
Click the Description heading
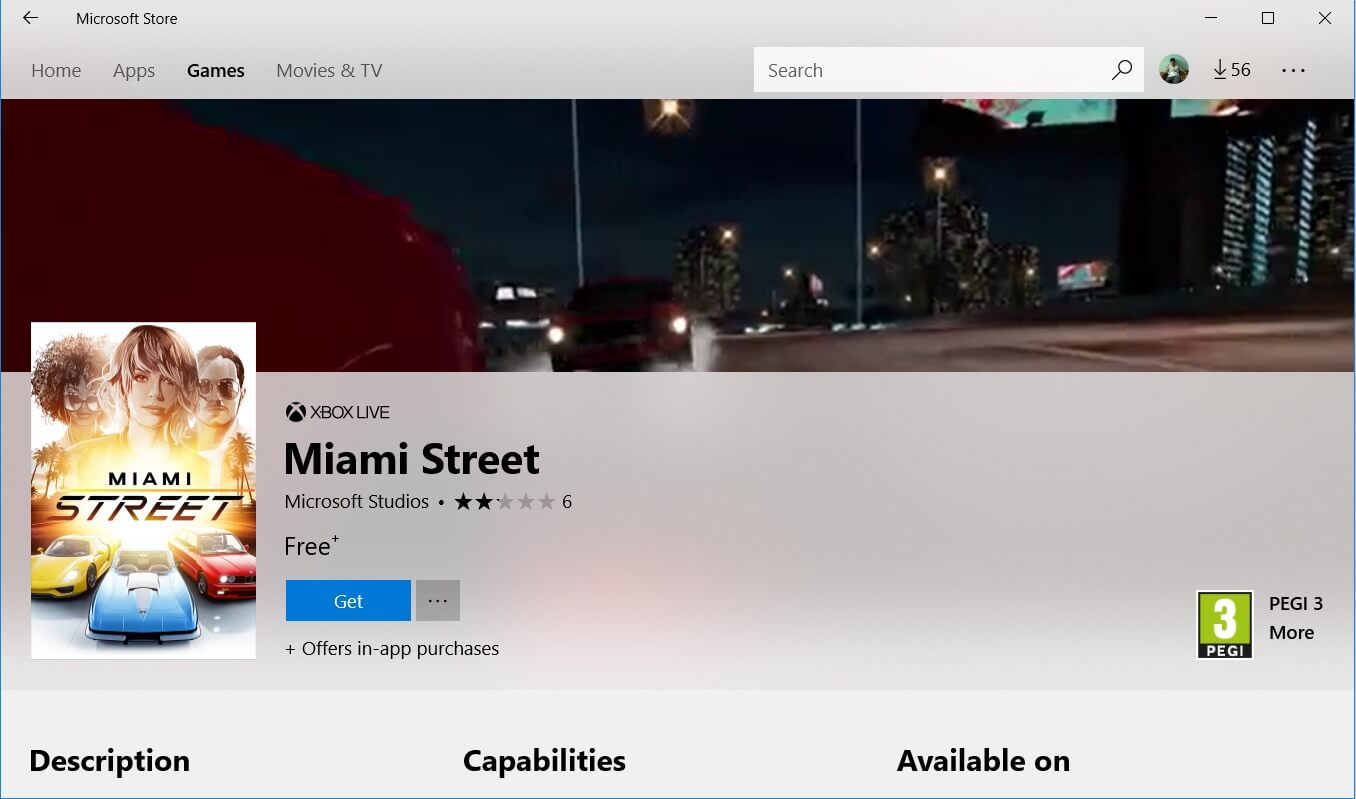pyautogui.click(x=110, y=761)
